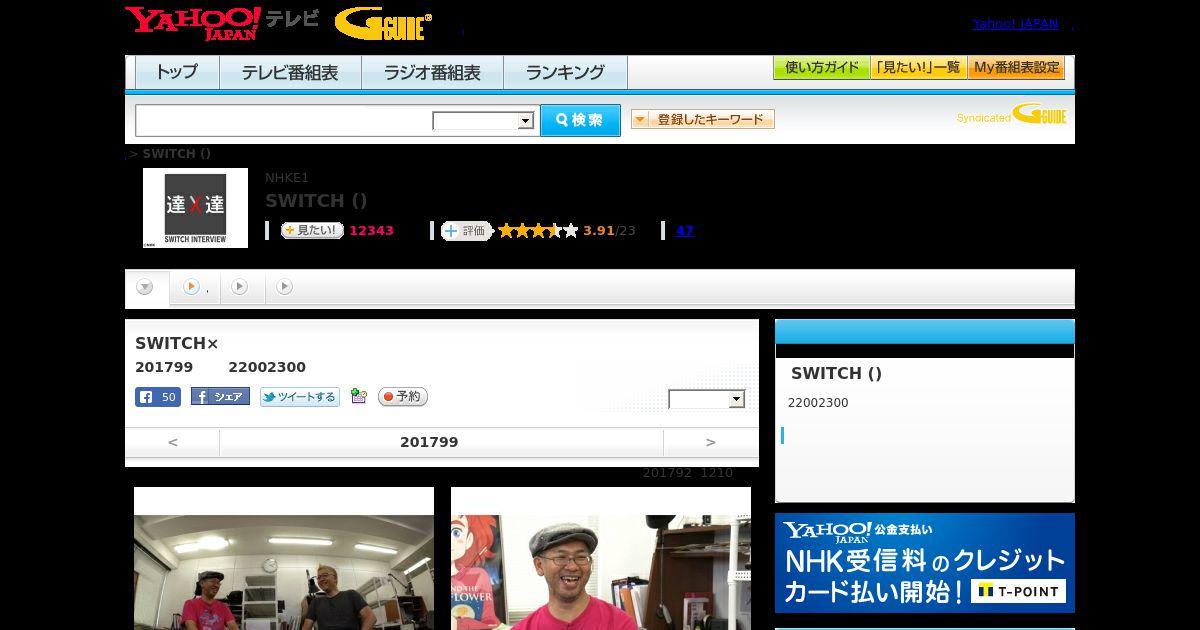1200x630 pixels.
Task: Click the 201799 date label
Action: pos(429,442)
